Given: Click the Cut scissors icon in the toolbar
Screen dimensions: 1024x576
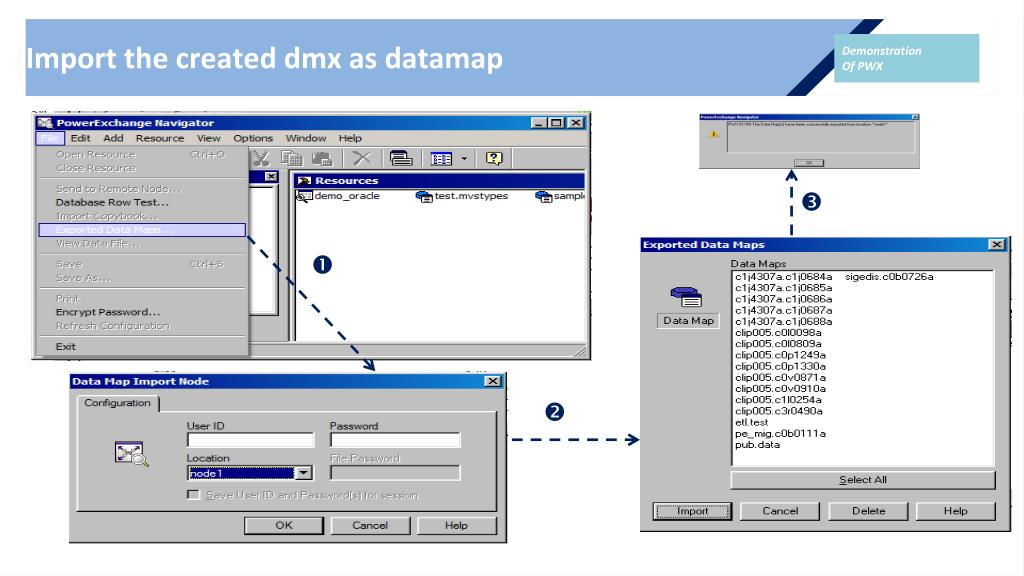Looking at the screenshot, I should [261, 158].
